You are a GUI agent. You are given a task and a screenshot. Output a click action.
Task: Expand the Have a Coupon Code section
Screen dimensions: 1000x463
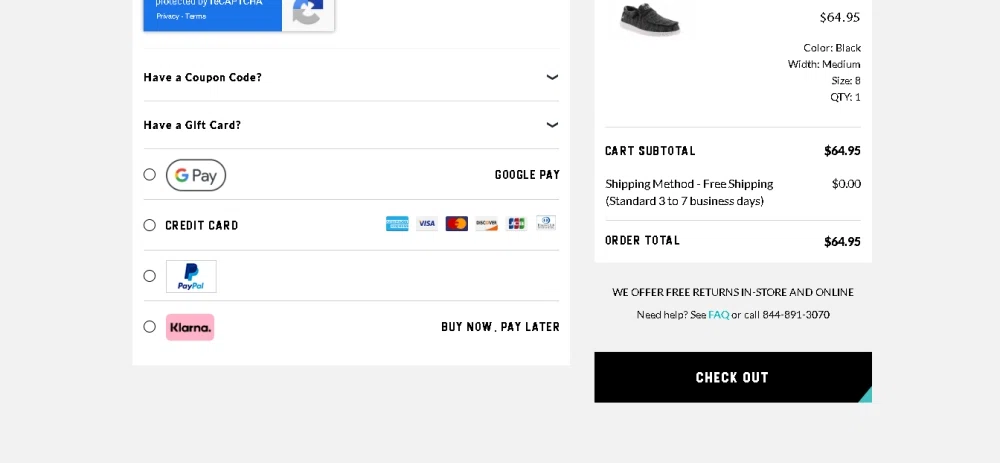tap(552, 77)
